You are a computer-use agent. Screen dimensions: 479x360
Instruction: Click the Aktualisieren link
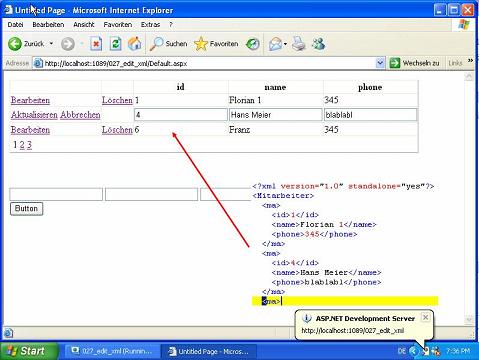34,115
